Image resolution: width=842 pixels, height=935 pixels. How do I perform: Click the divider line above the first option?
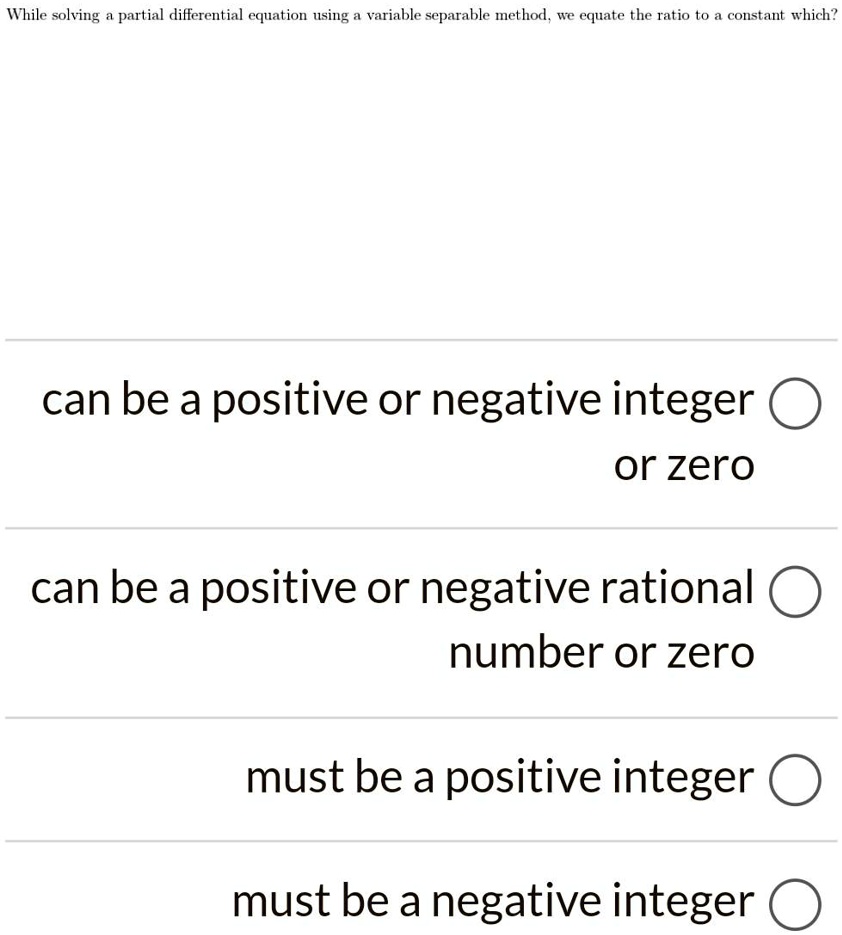coord(420,338)
